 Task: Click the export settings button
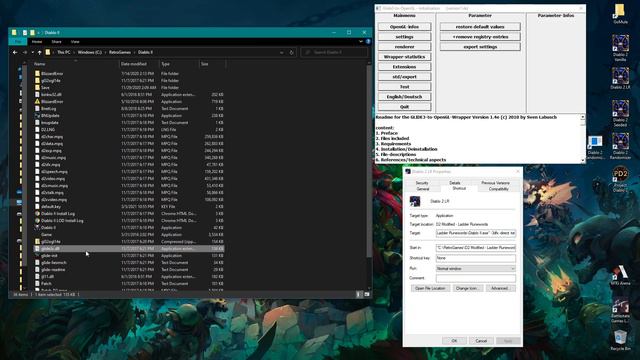(480, 47)
